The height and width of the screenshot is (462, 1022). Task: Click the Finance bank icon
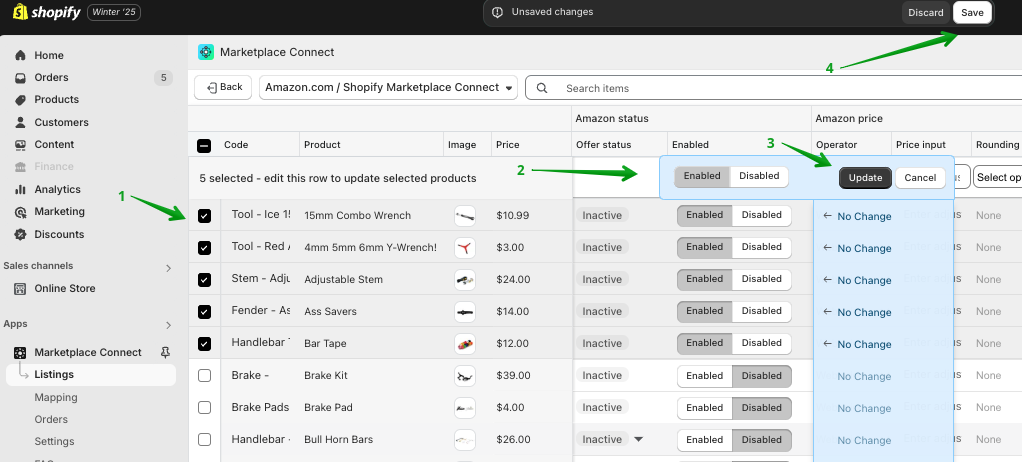click(20, 167)
